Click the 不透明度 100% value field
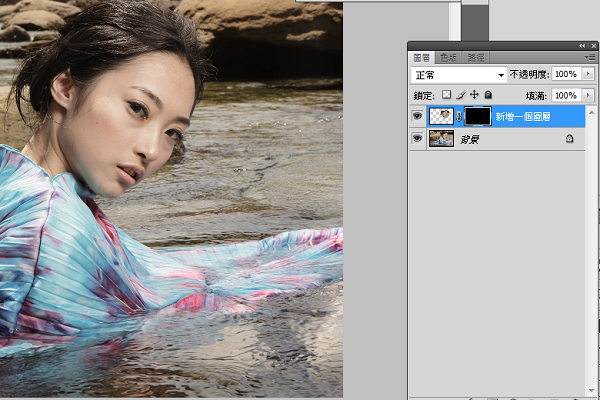Screen dimensions: 600x400 [x=566, y=74]
